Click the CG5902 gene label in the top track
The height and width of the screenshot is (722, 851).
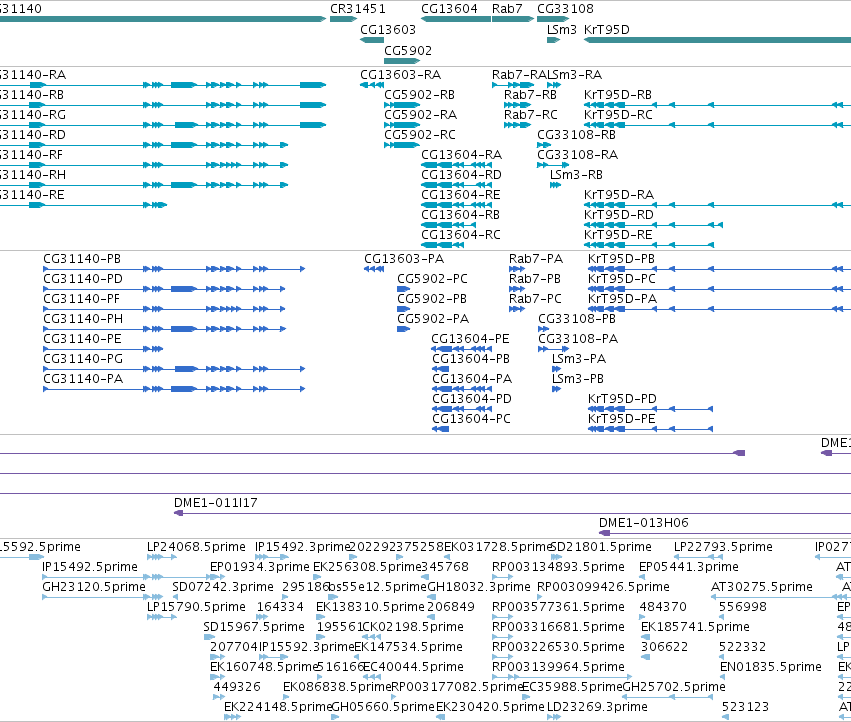point(408,50)
